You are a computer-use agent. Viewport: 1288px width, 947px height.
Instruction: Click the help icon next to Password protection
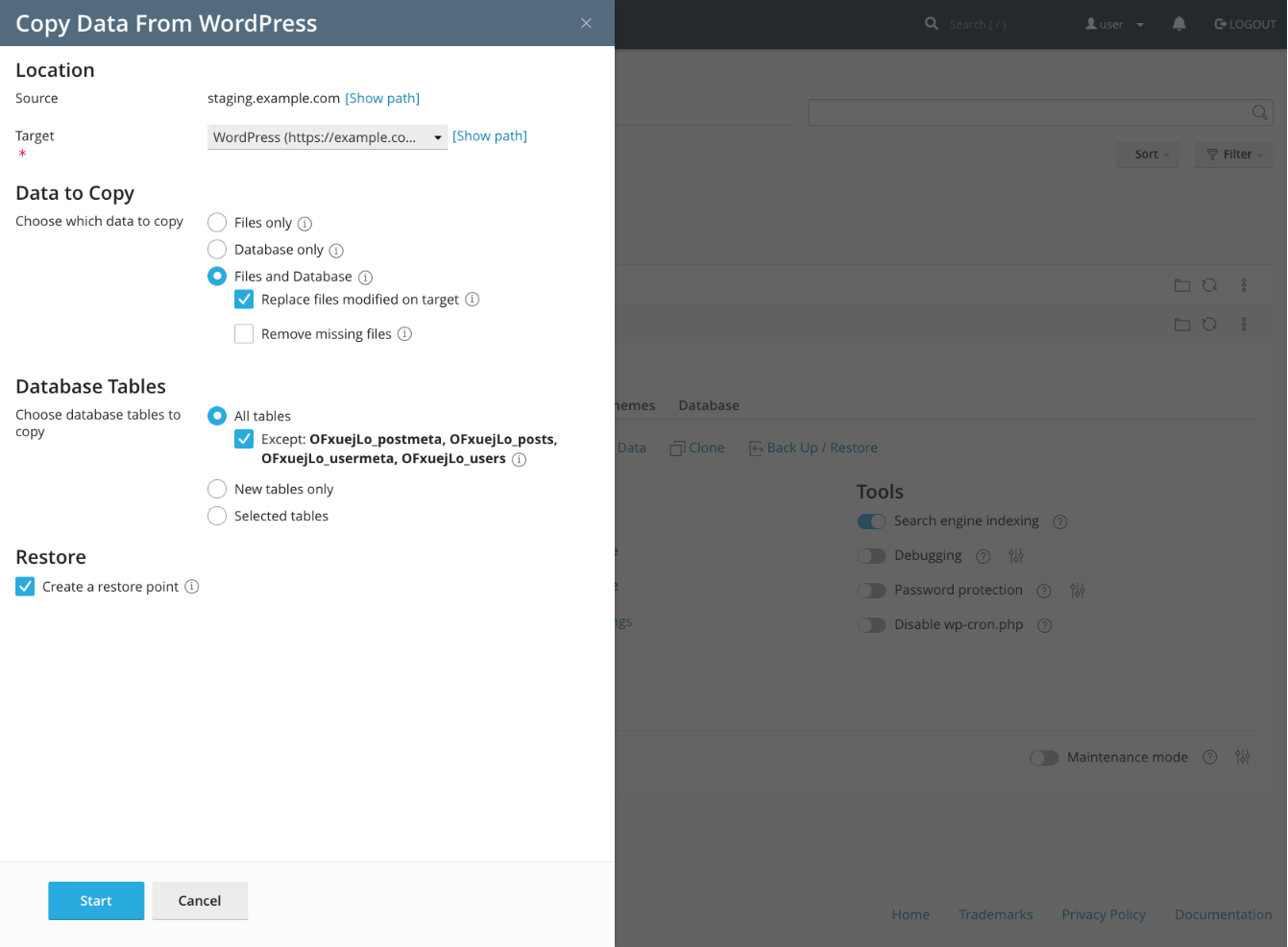(x=1044, y=590)
